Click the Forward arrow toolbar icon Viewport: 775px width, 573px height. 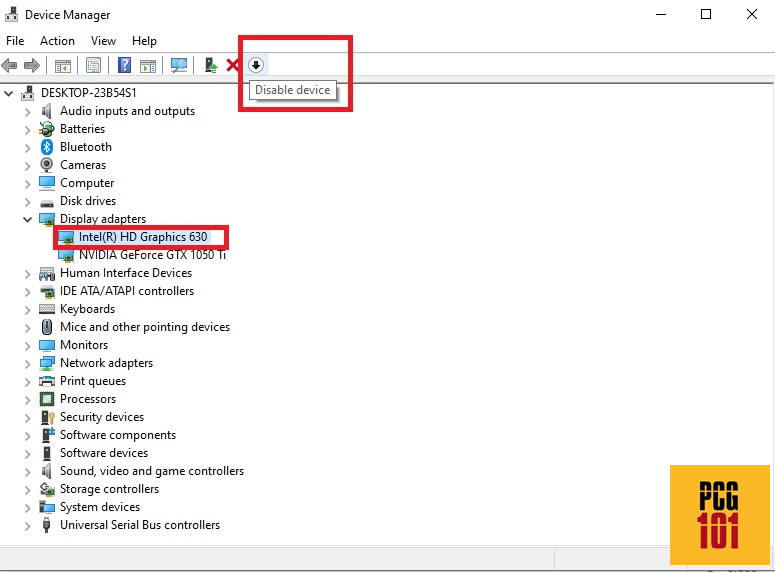point(32,65)
